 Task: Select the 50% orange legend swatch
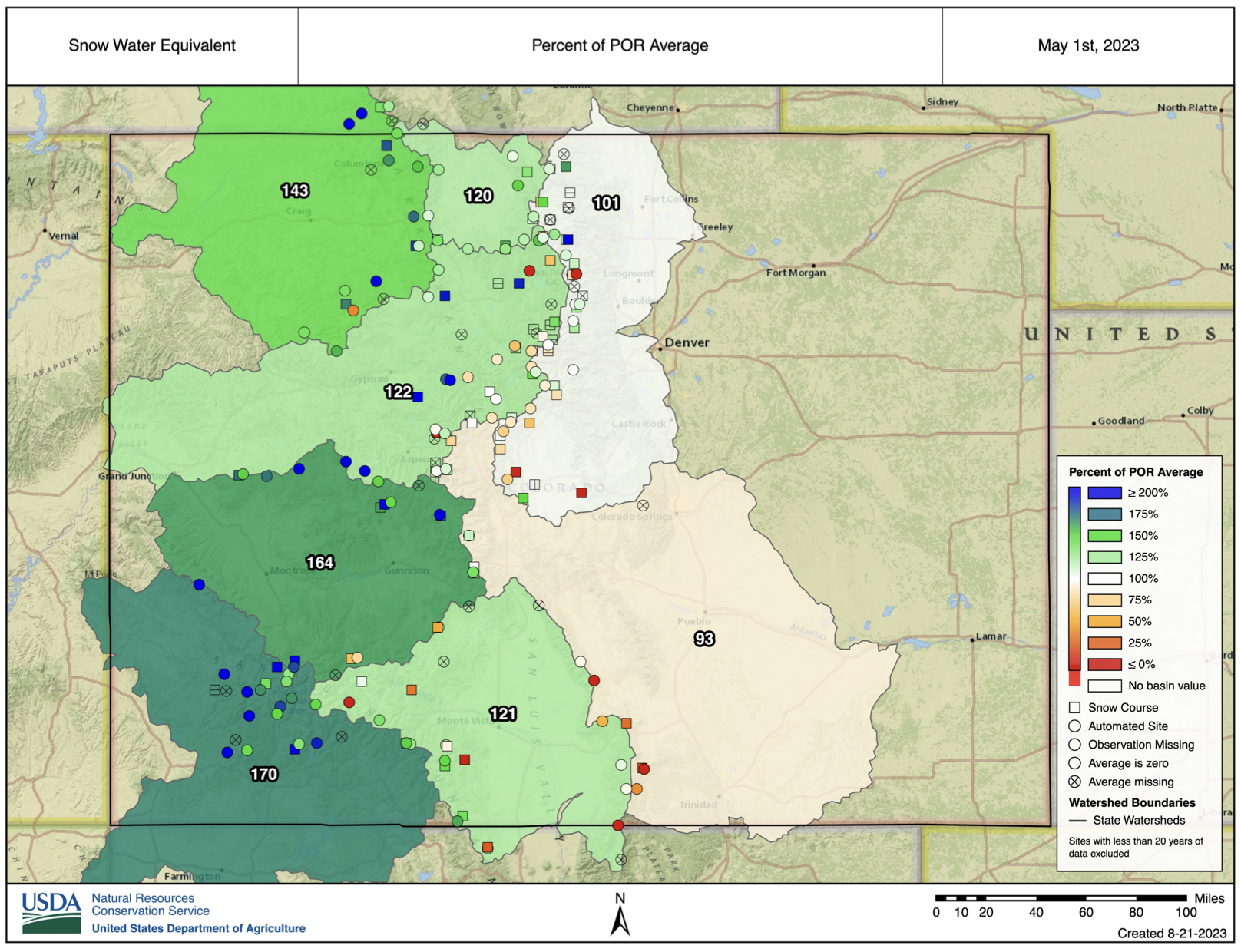click(x=1104, y=621)
